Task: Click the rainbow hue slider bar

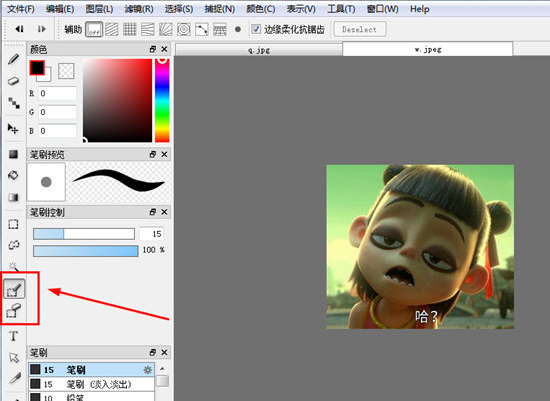Action: (162, 100)
